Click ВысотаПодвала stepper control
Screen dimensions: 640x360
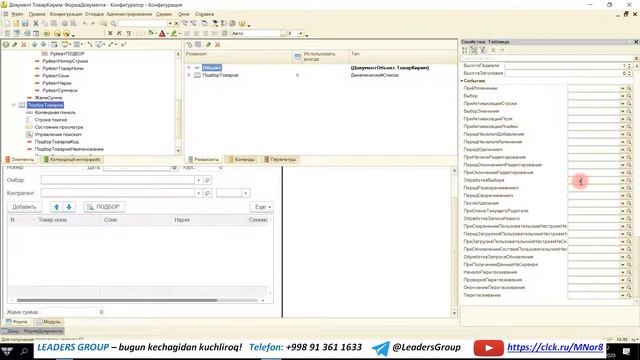pos(629,66)
